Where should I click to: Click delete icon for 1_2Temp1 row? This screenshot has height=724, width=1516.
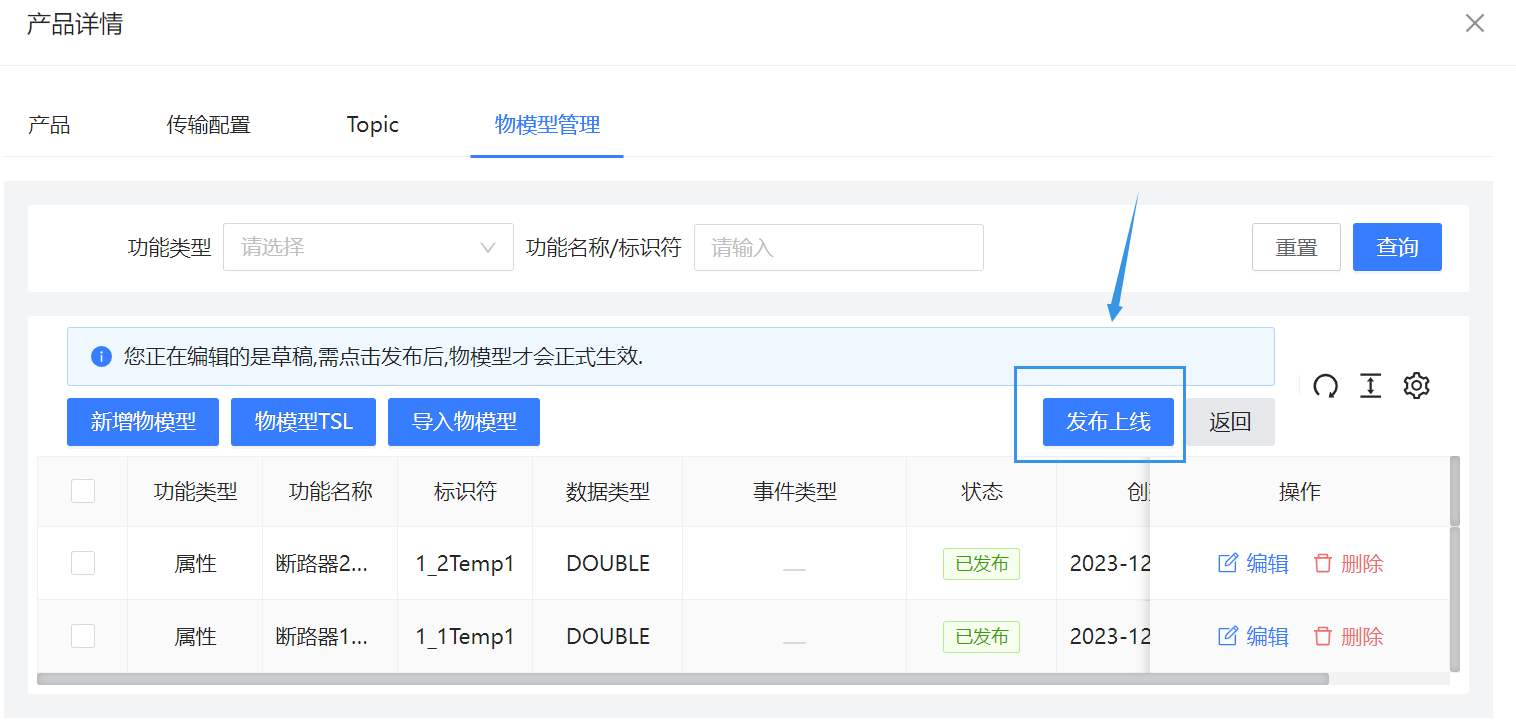tap(1323, 564)
